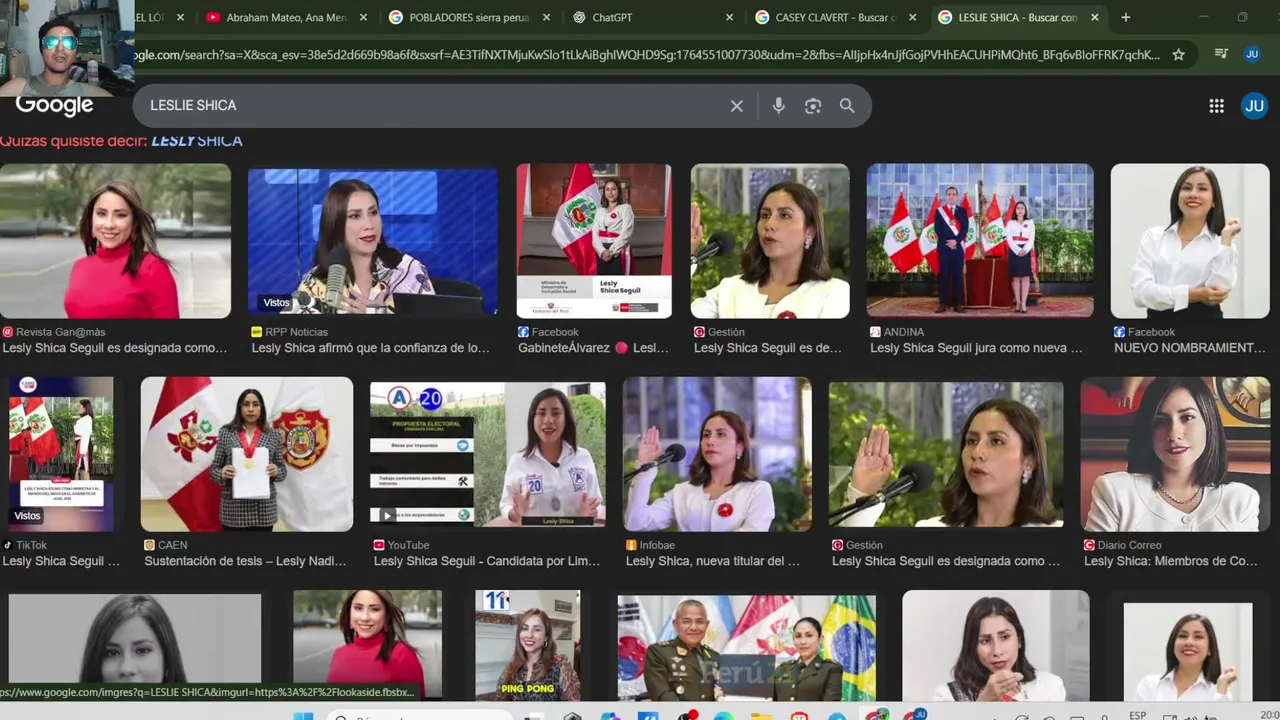Image resolution: width=1280 pixels, height=720 pixels.
Task: Close the POBLADORES sierra tab
Action: pyautogui.click(x=547, y=17)
